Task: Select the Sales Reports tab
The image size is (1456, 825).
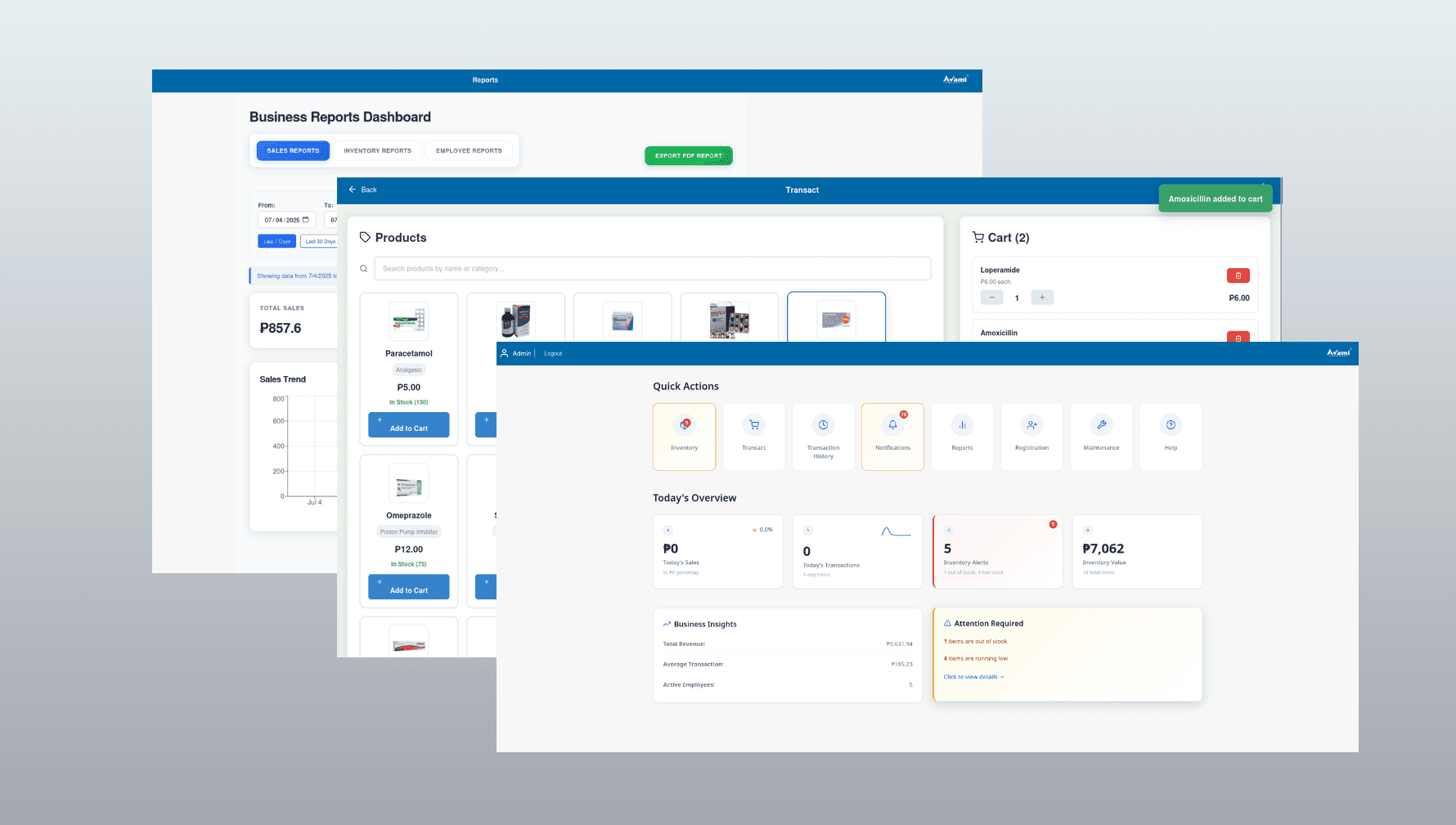Action: pos(293,150)
